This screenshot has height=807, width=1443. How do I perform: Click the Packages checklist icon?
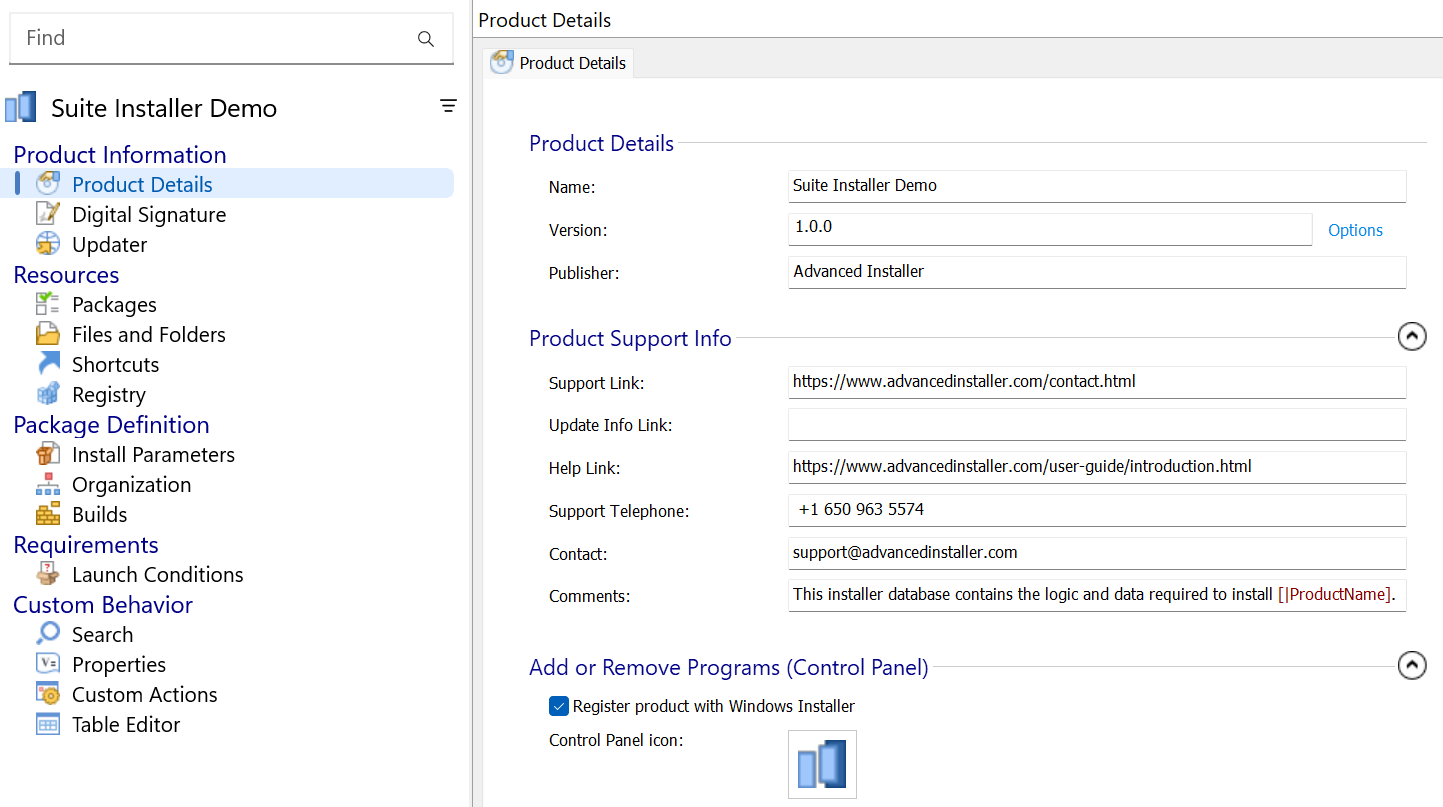[x=48, y=304]
